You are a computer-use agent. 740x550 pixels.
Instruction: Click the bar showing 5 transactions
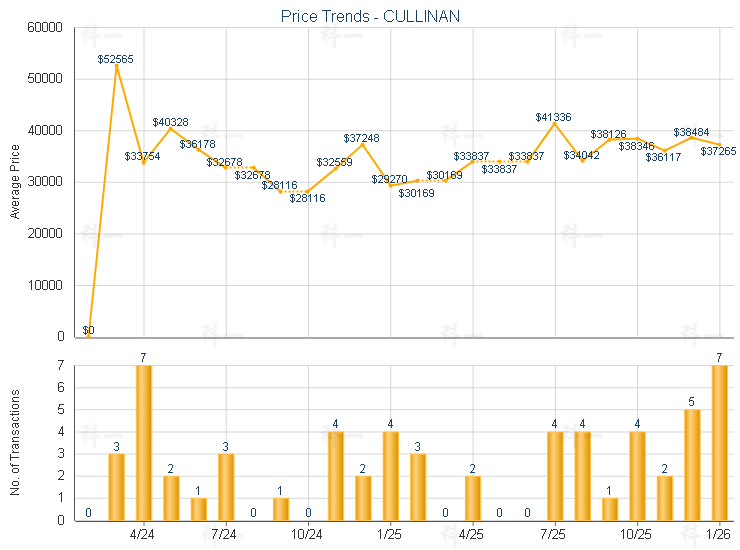(x=692, y=464)
